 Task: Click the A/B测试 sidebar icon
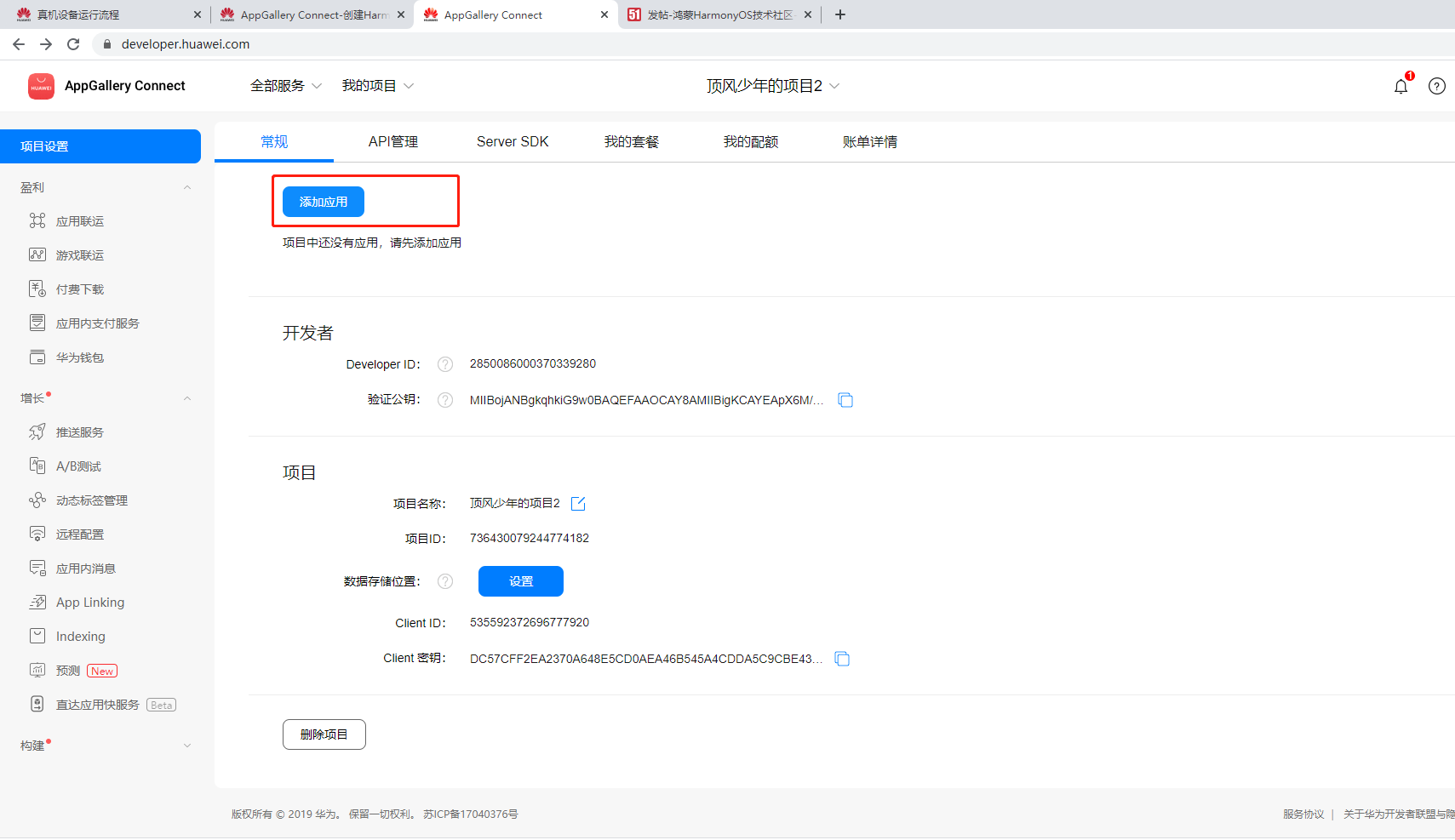[37, 466]
